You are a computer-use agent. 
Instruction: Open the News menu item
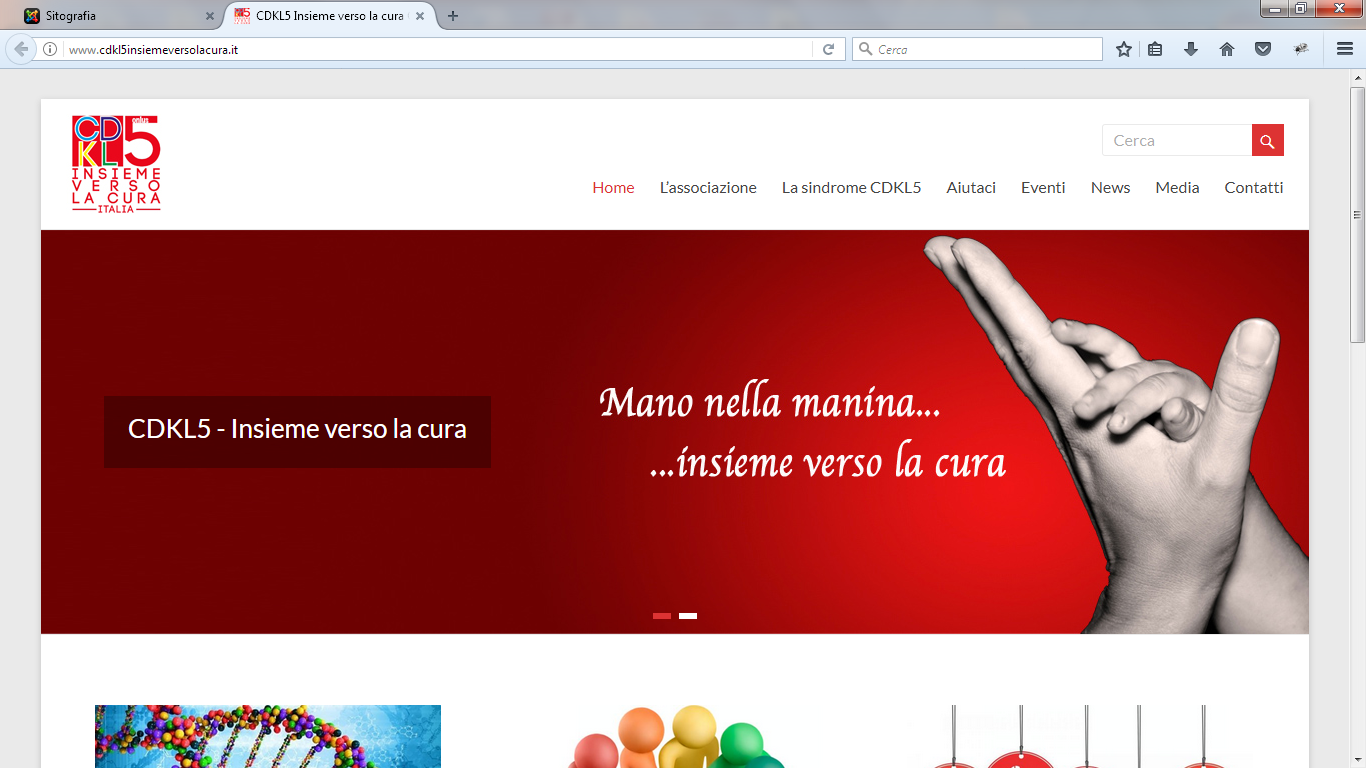(1110, 187)
